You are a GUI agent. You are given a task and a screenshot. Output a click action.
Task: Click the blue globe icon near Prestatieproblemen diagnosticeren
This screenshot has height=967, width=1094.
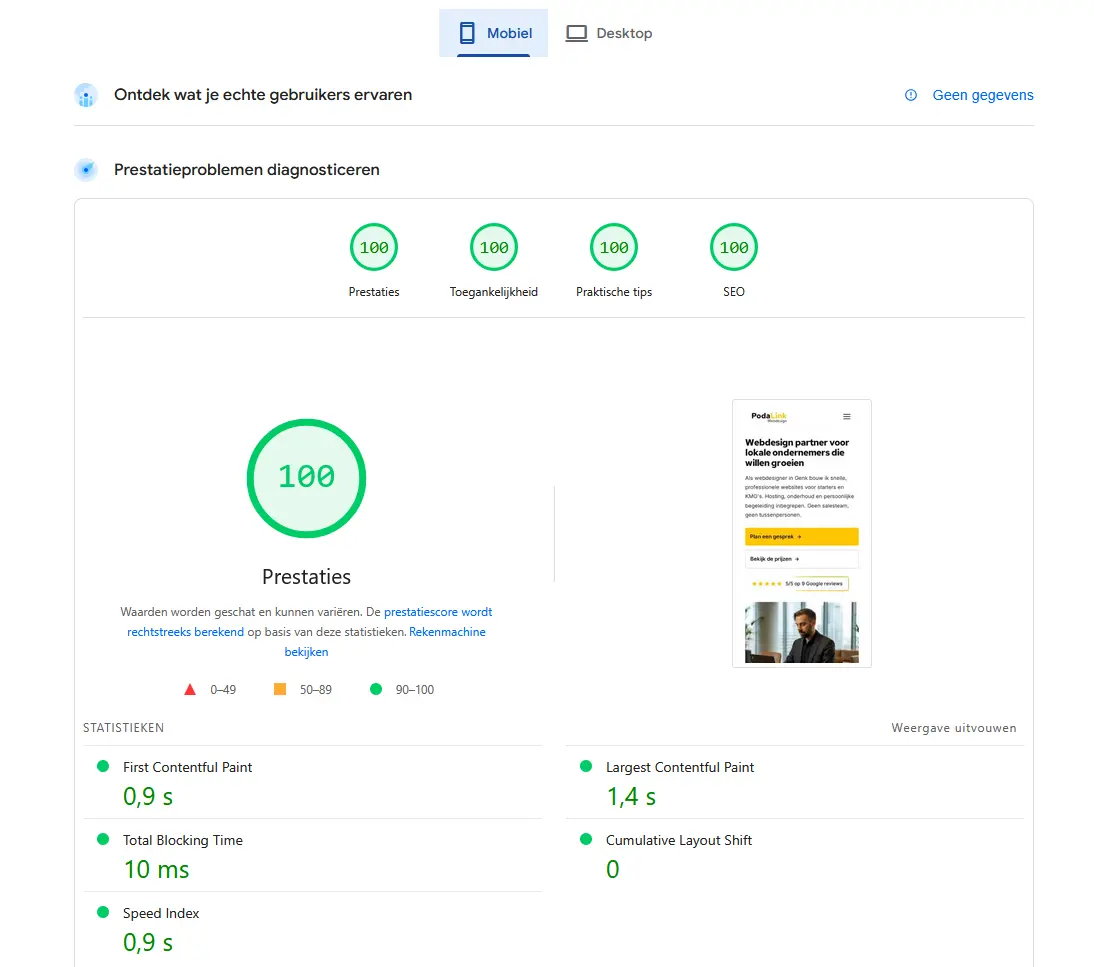point(86,169)
